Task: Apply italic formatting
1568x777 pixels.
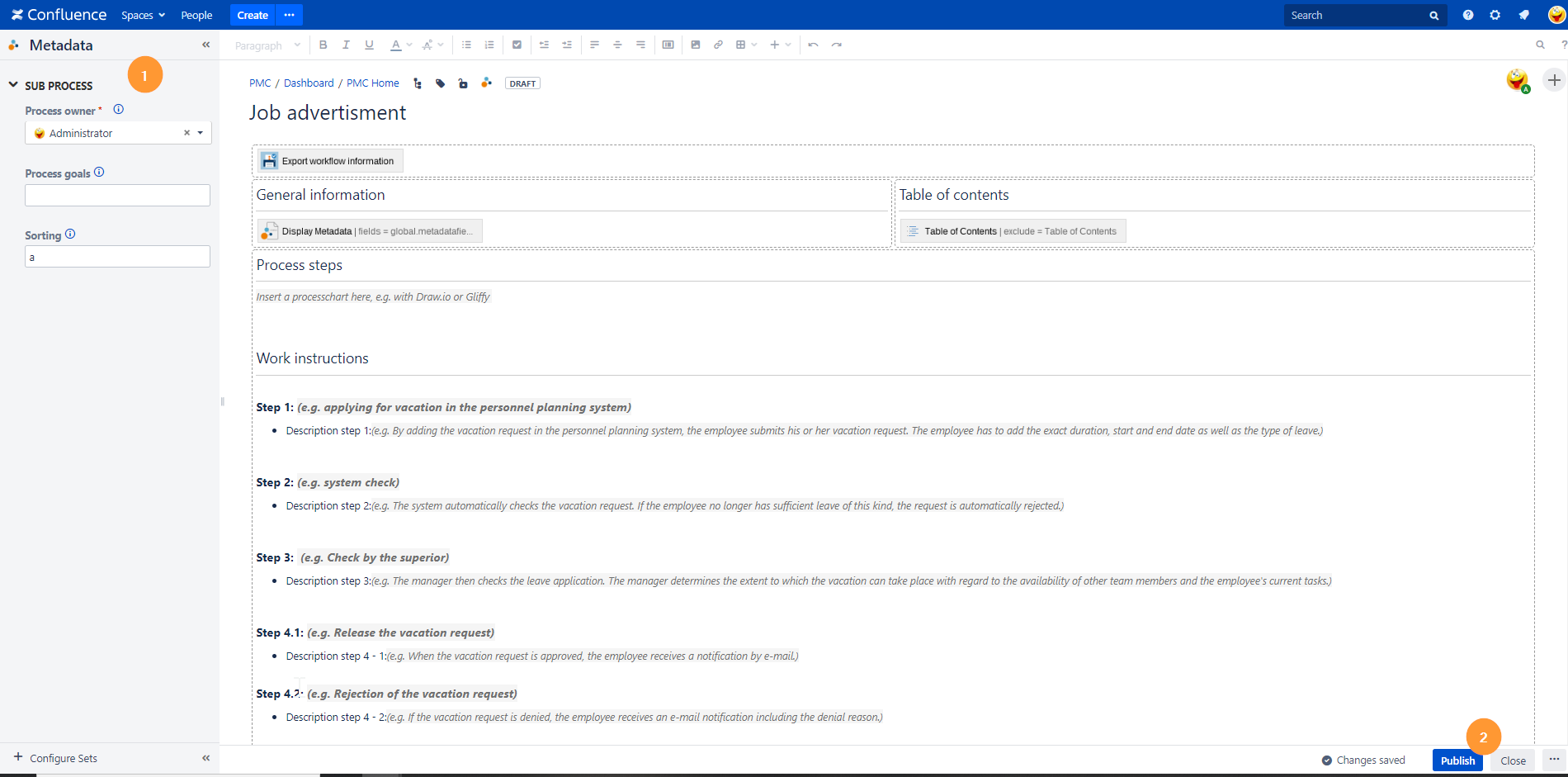Action: tap(346, 45)
